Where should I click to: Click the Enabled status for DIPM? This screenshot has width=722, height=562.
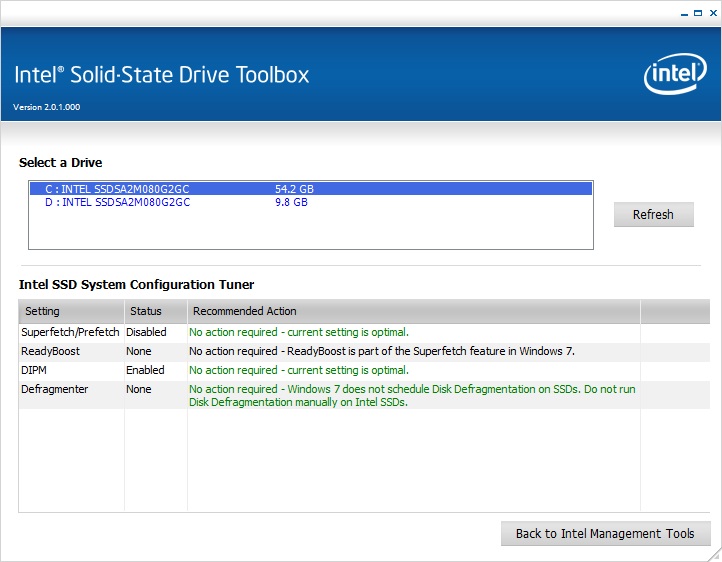[x=145, y=370]
